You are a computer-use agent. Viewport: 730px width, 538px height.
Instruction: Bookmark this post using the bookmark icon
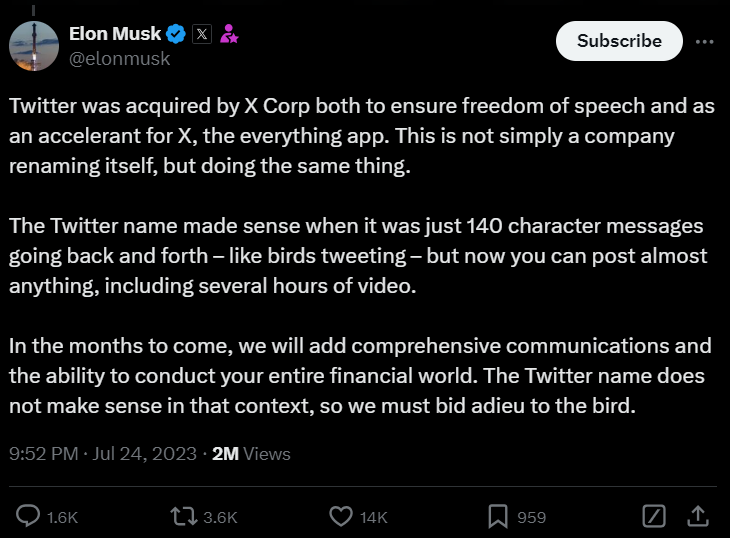[x=497, y=516]
